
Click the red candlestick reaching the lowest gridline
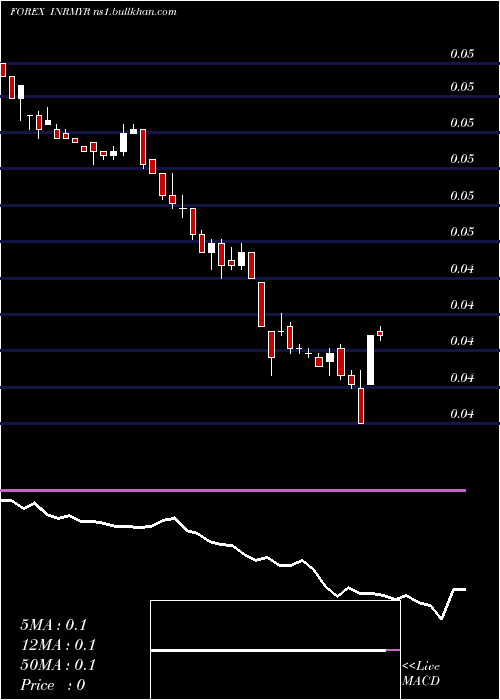[x=361, y=405]
